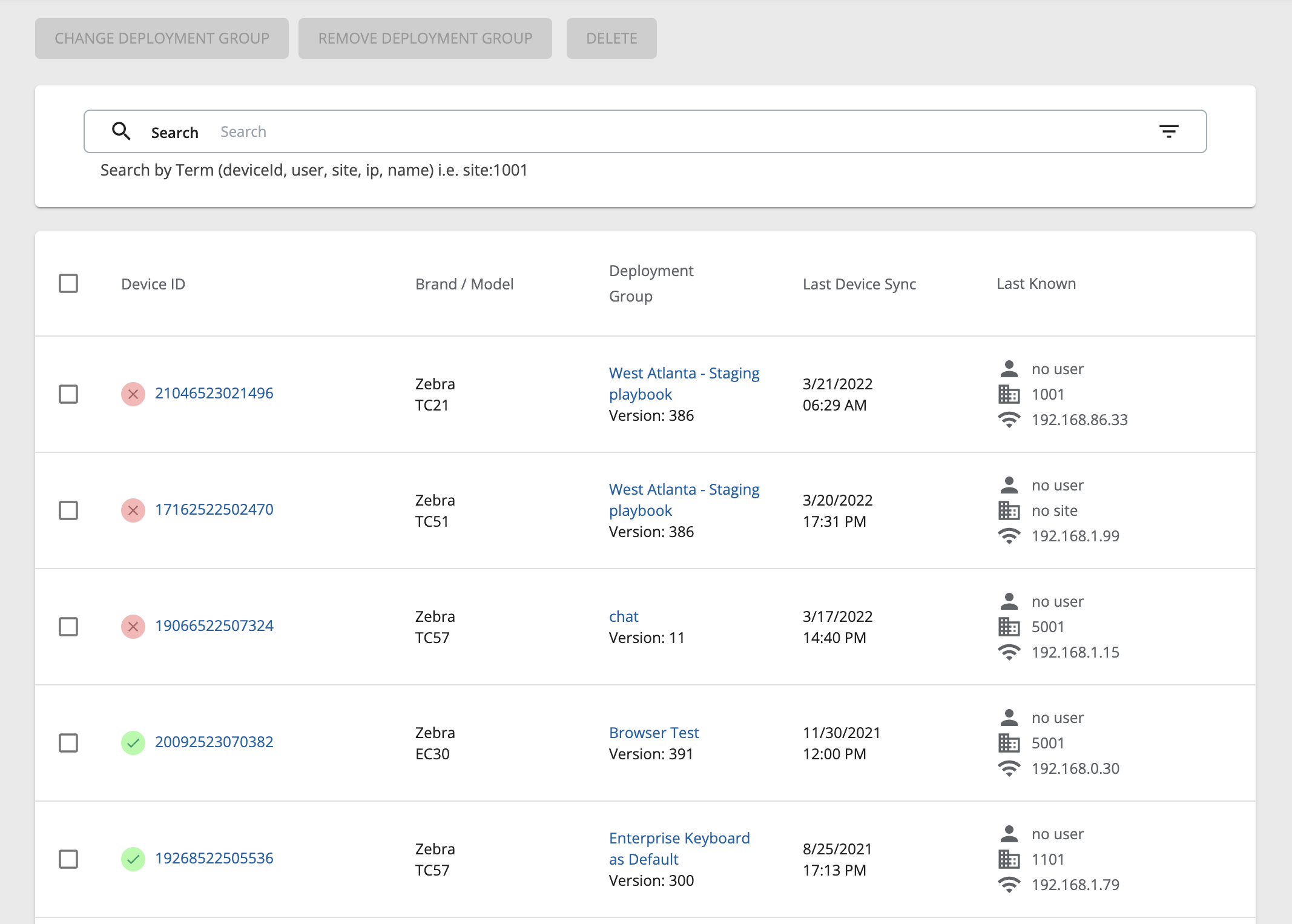Click user icon in 20092523070382 row
The height and width of the screenshot is (924, 1292).
point(1009,718)
